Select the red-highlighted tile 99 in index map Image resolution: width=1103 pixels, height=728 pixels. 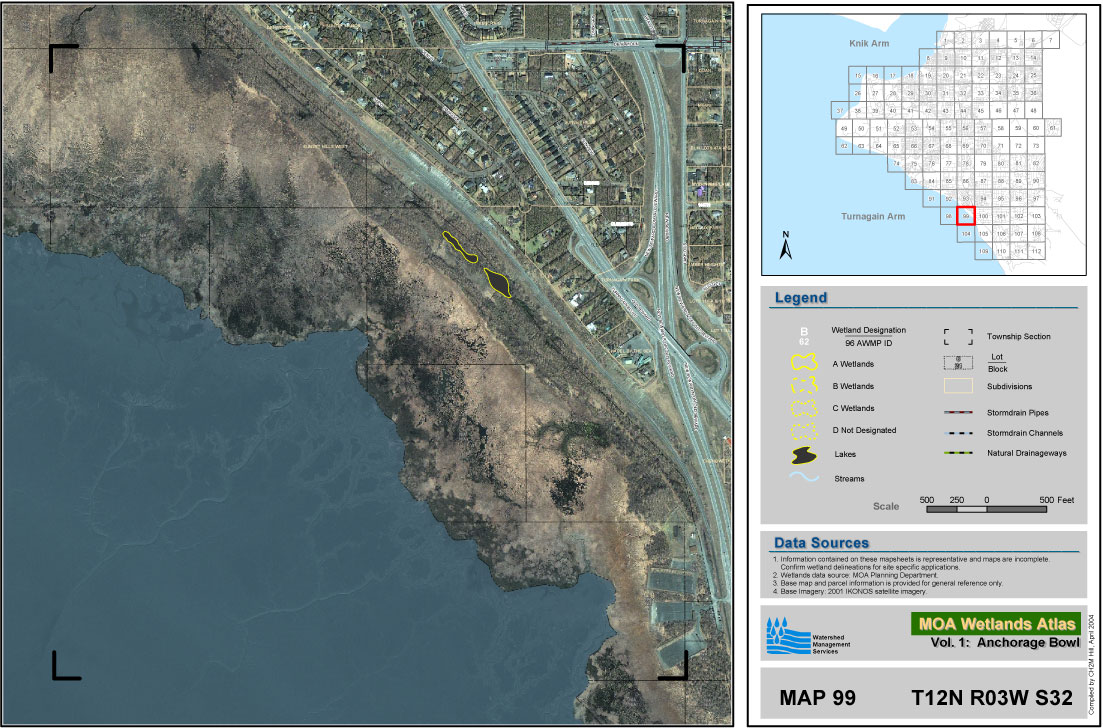tap(966, 216)
